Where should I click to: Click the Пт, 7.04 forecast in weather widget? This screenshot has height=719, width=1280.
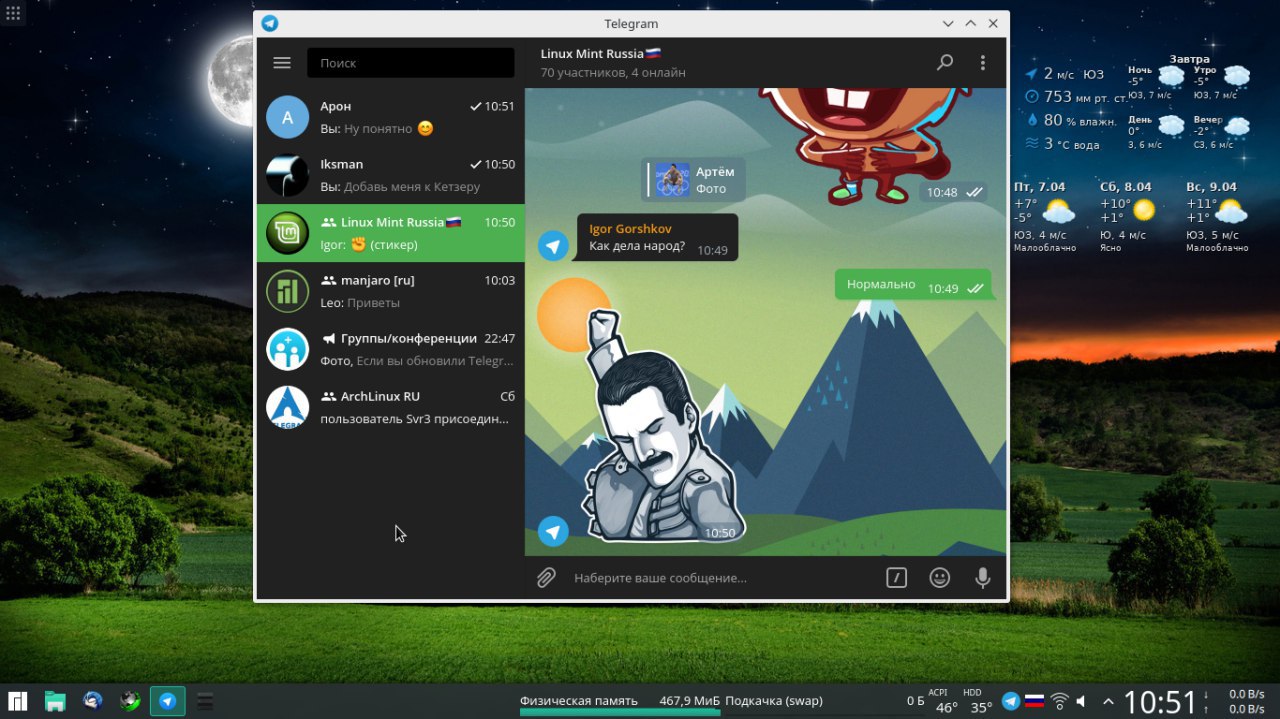1046,215
